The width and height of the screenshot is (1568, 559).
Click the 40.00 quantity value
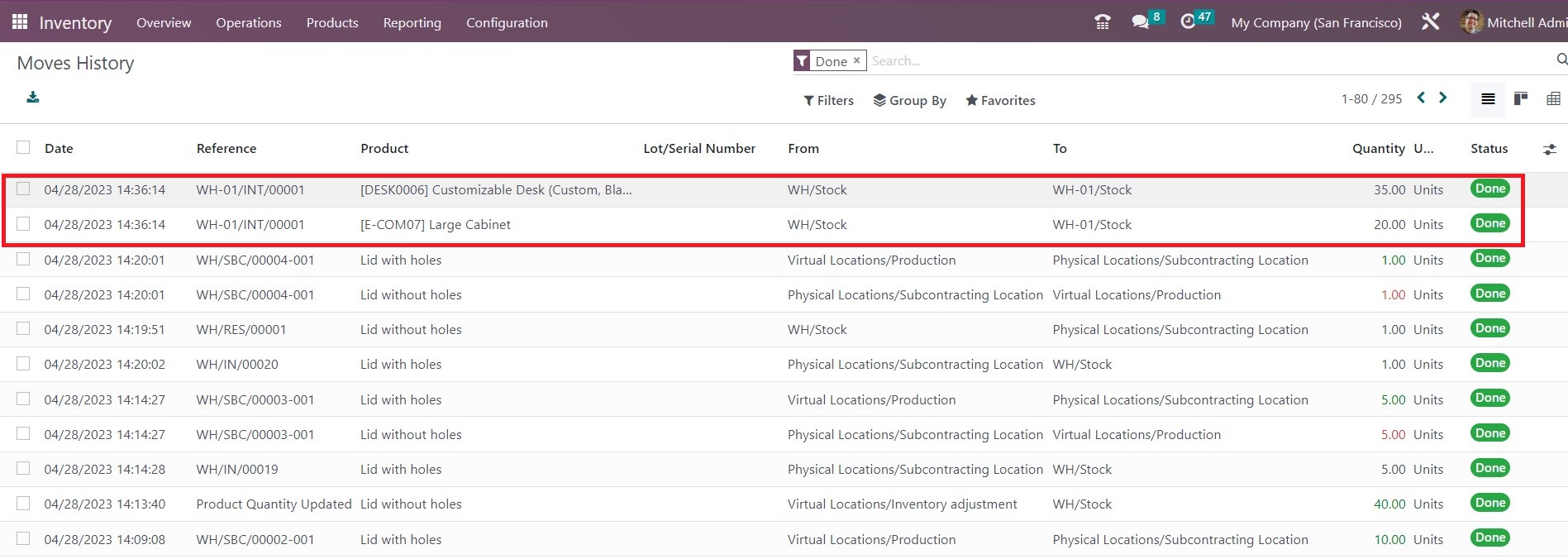1389,504
